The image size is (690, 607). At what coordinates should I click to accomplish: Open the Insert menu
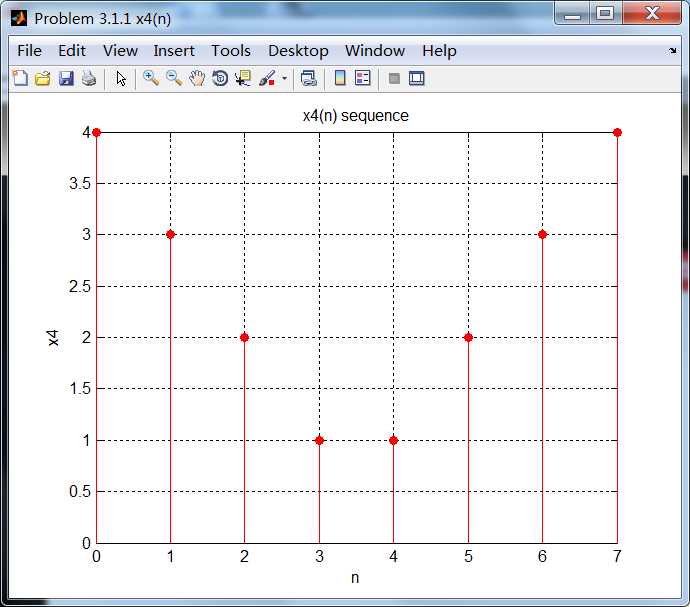point(174,51)
